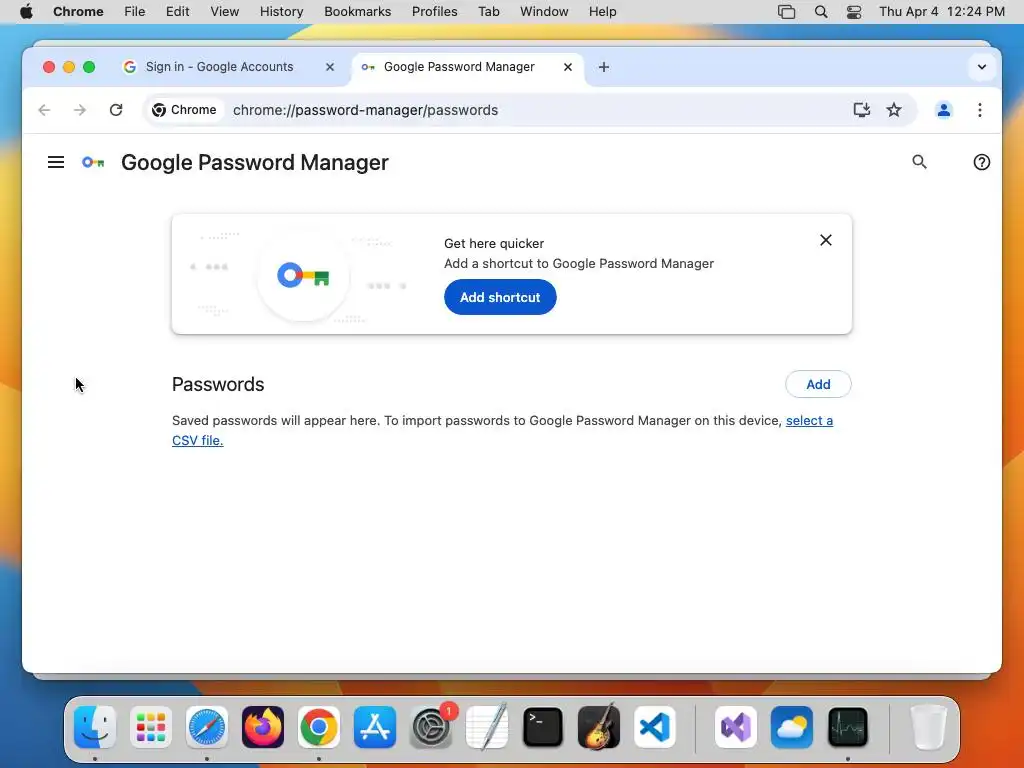
Task: Open the Bookmarks menu
Action: pos(358,12)
